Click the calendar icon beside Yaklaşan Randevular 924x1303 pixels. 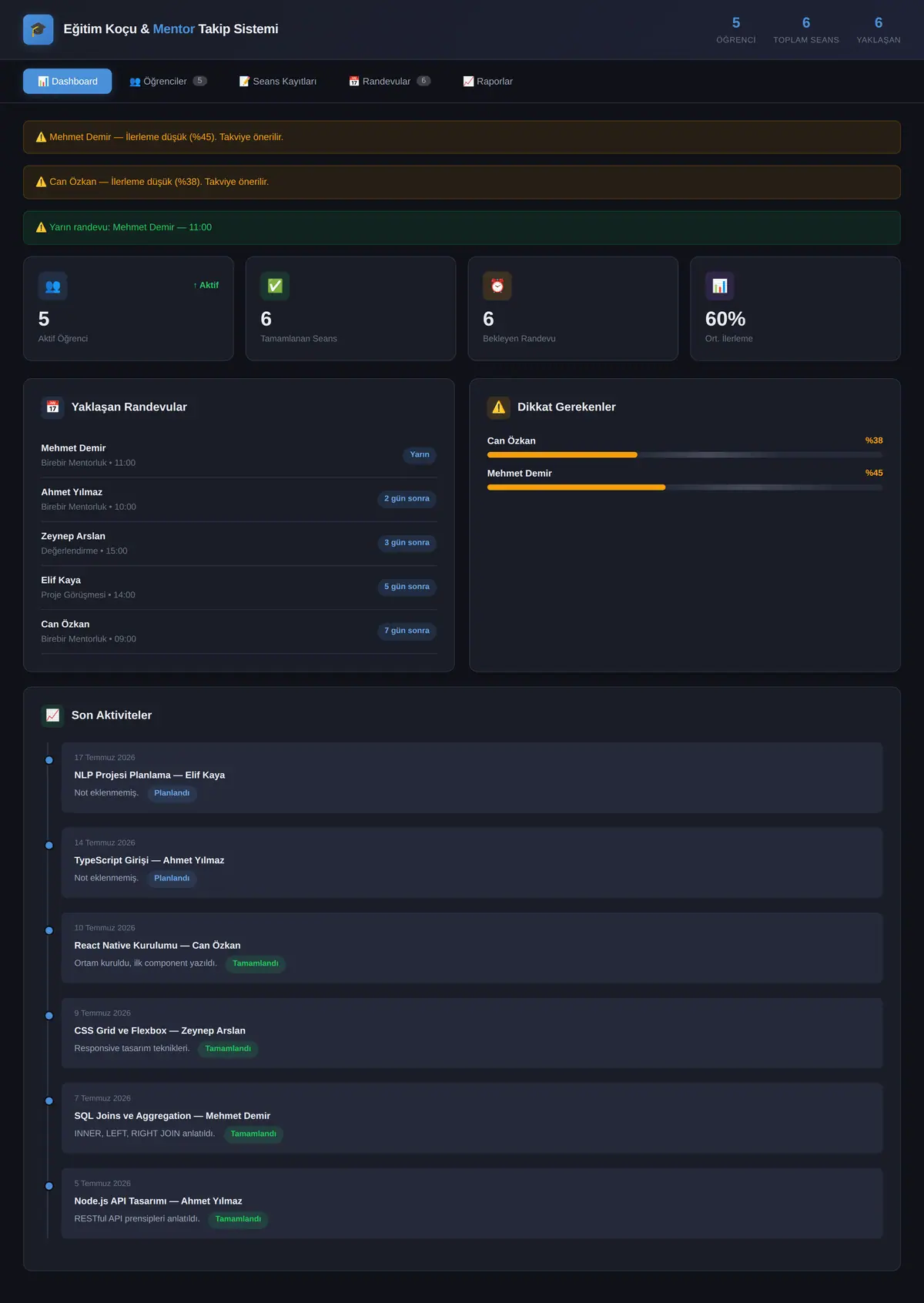pos(52,407)
